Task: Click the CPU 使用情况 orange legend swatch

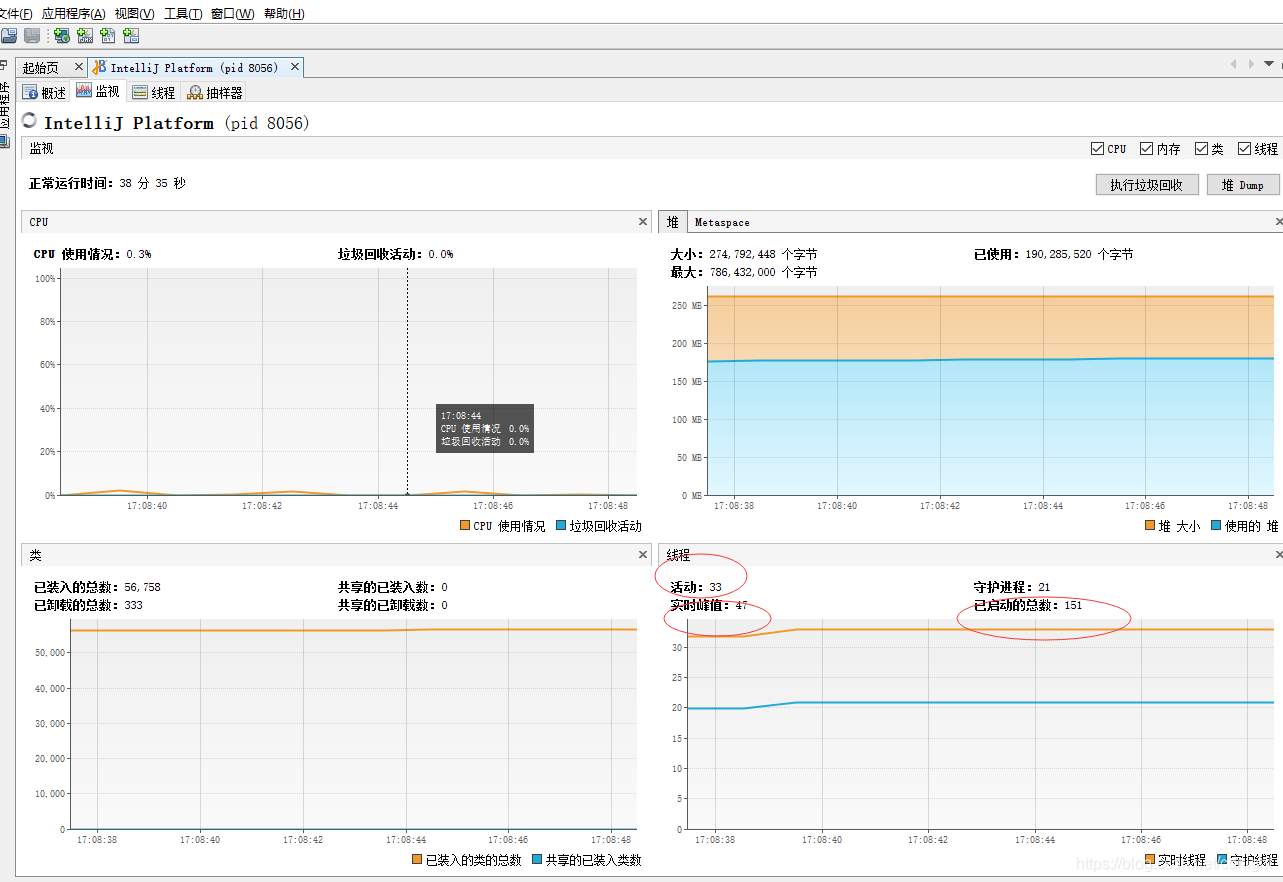Action: click(465, 525)
